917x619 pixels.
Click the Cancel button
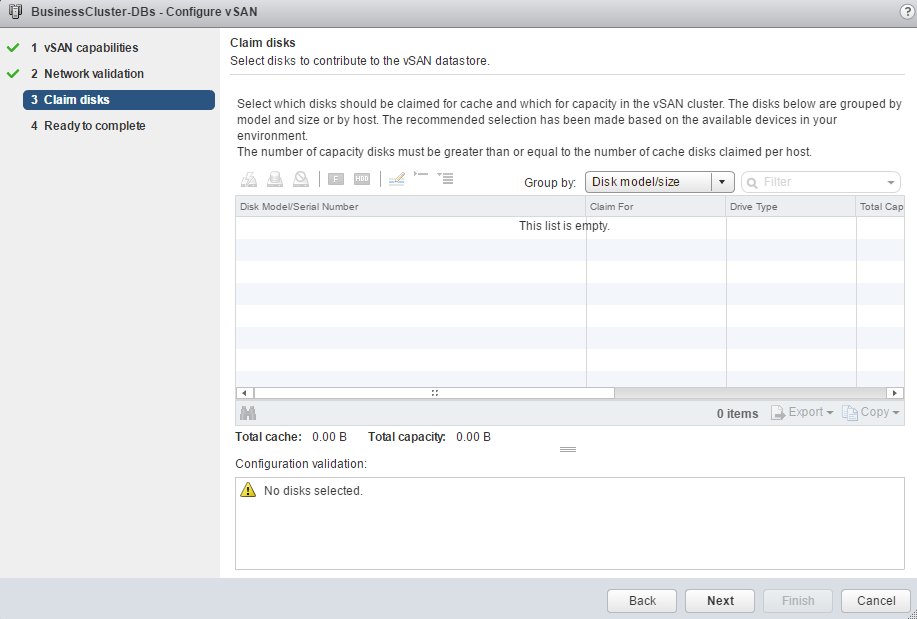[x=876, y=601]
